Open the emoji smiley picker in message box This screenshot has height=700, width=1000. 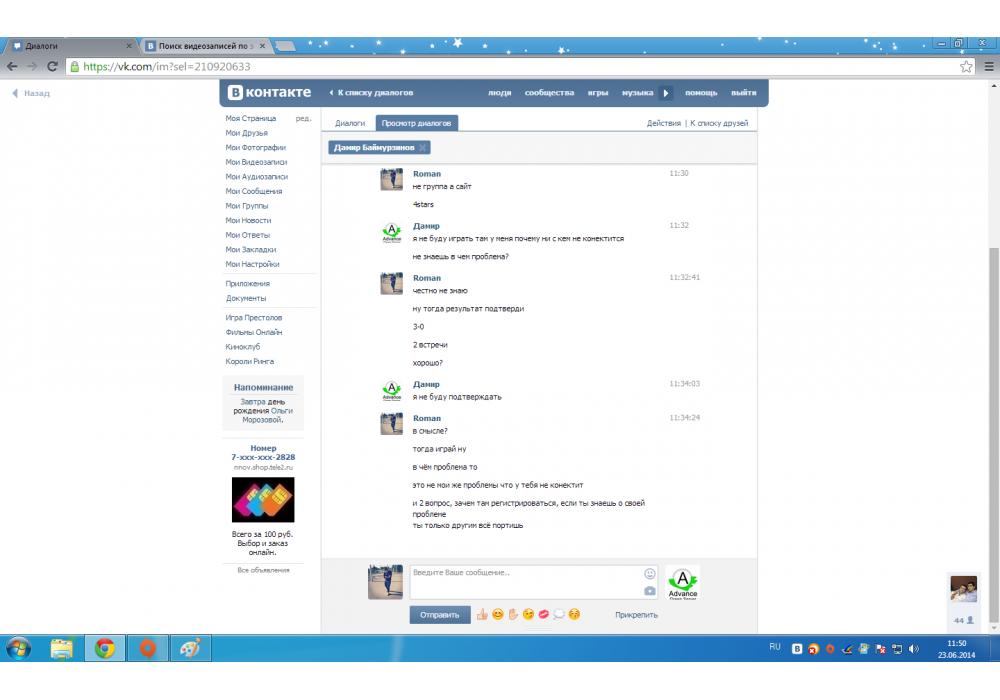pos(650,573)
